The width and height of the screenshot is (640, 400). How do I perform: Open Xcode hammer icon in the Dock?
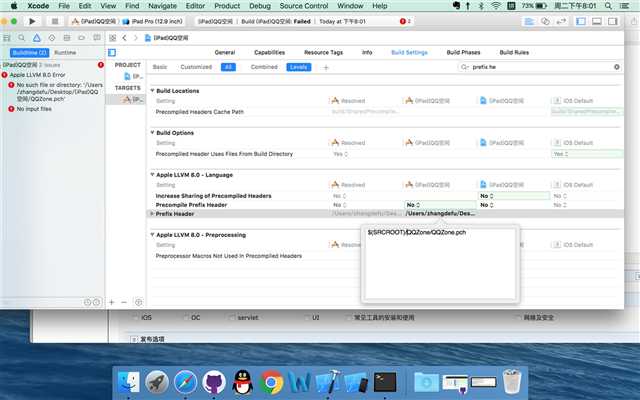tap(328, 383)
